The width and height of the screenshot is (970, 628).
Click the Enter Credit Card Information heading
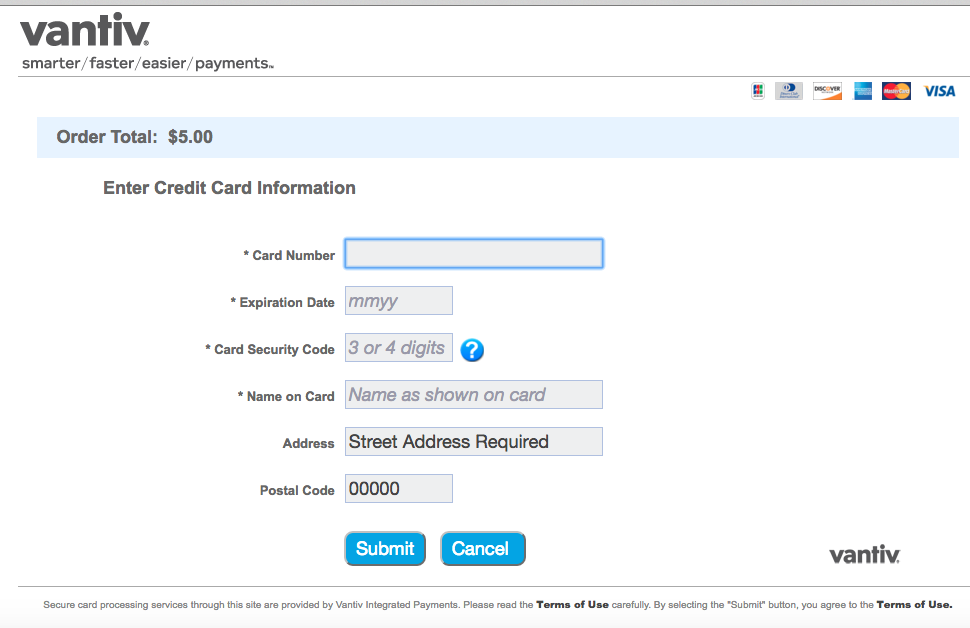click(230, 187)
